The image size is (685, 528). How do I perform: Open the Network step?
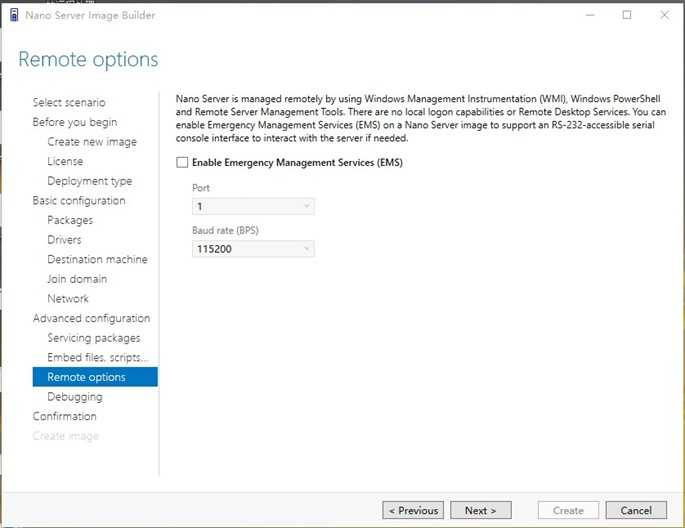tap(68, 299)
